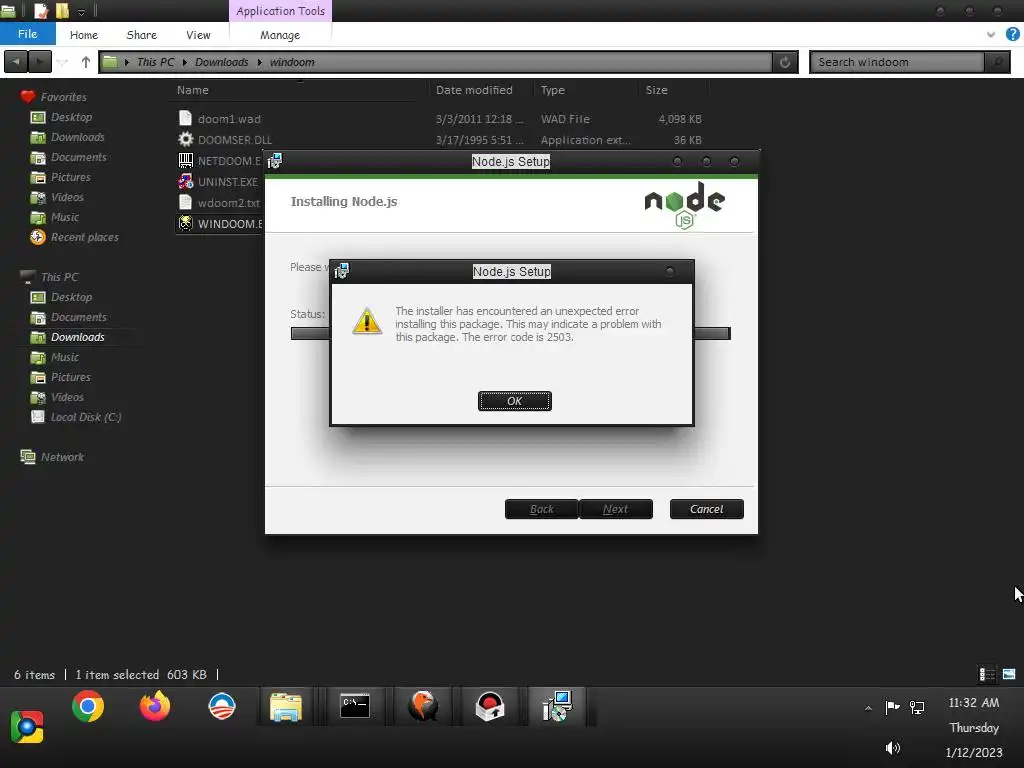Open Local Disk (C:) in the sidebar

(86, 417)
